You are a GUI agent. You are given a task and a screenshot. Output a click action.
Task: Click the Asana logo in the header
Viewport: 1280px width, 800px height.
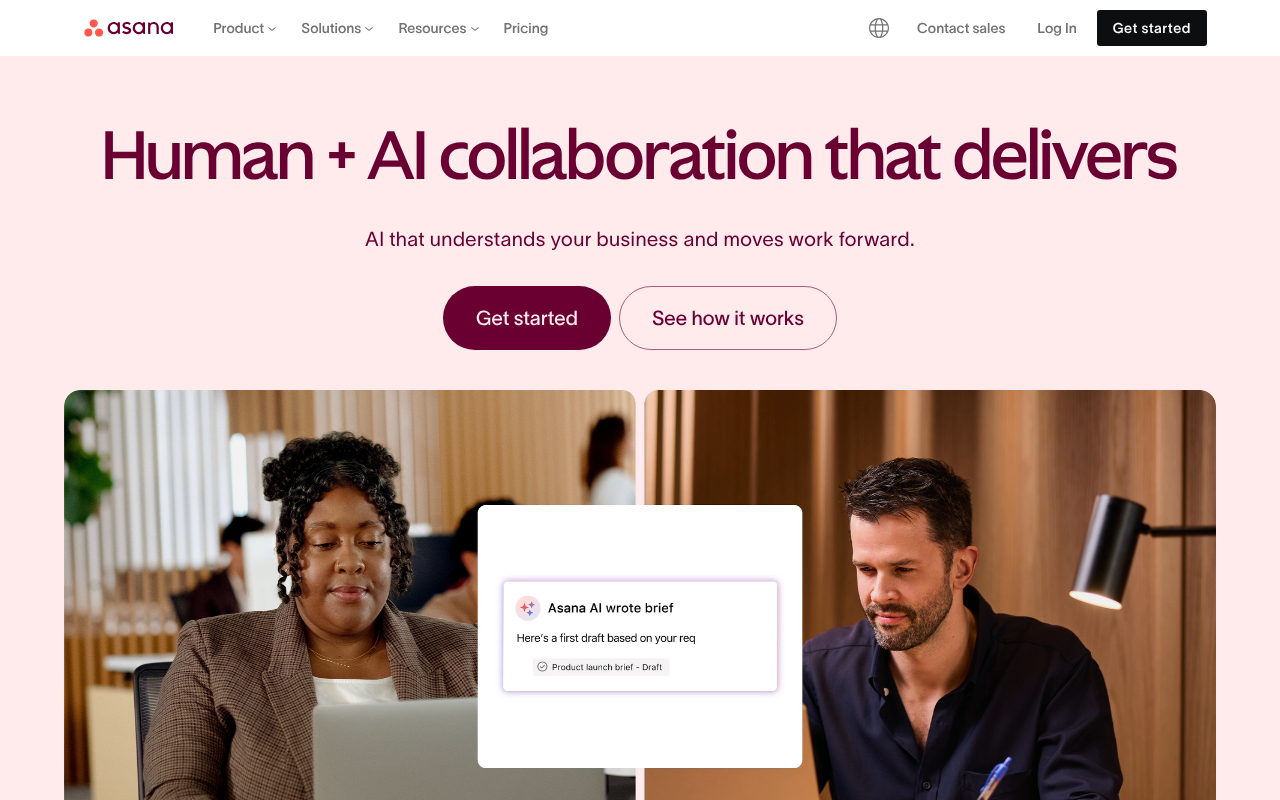click(x=128, y=28)
